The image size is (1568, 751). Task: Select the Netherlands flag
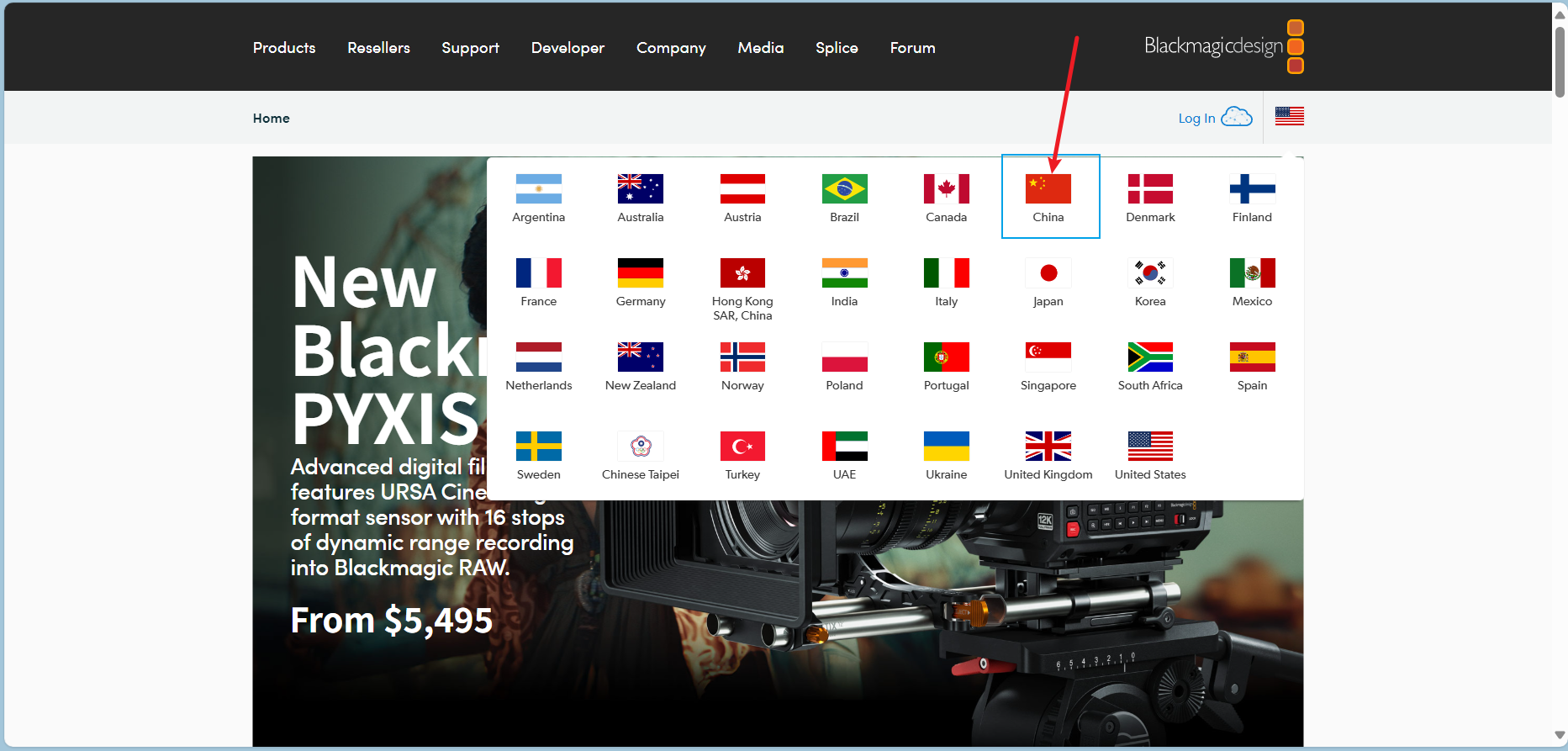(538, 357)
